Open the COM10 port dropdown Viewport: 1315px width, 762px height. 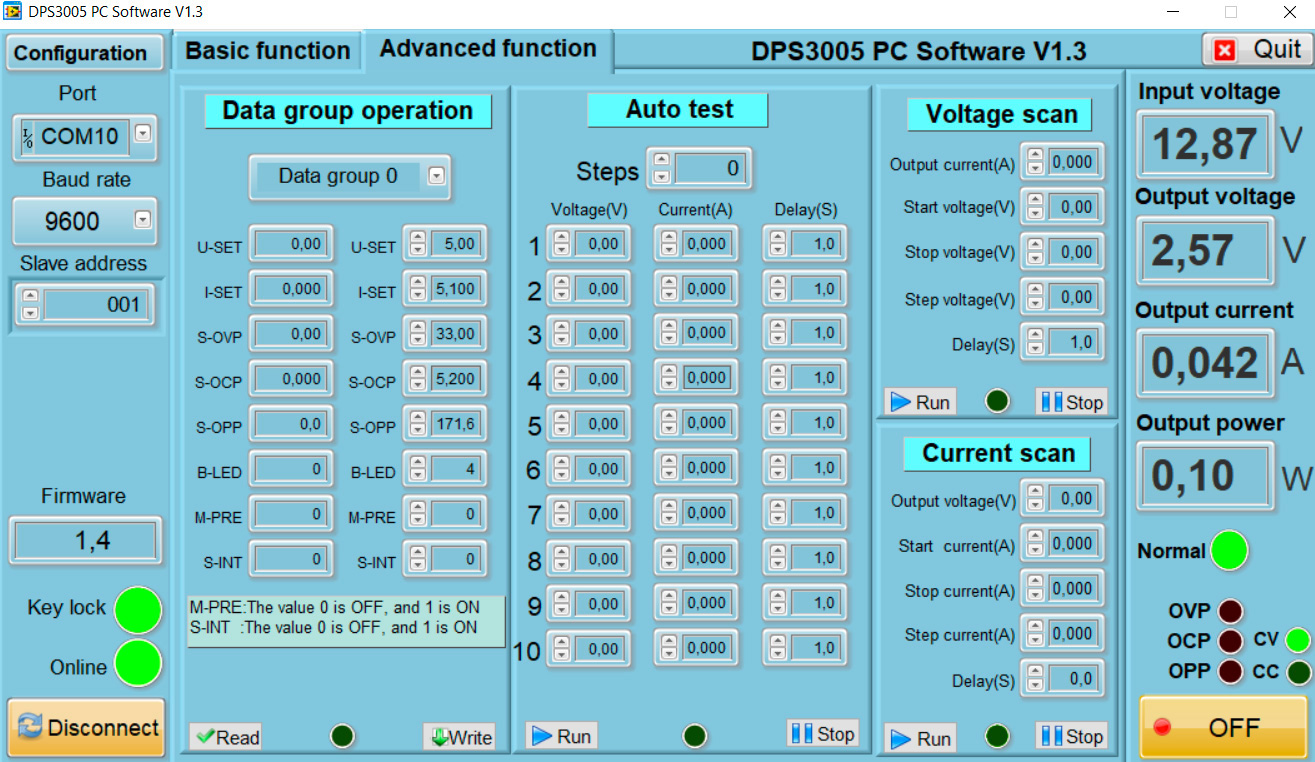tap(143, 133)
